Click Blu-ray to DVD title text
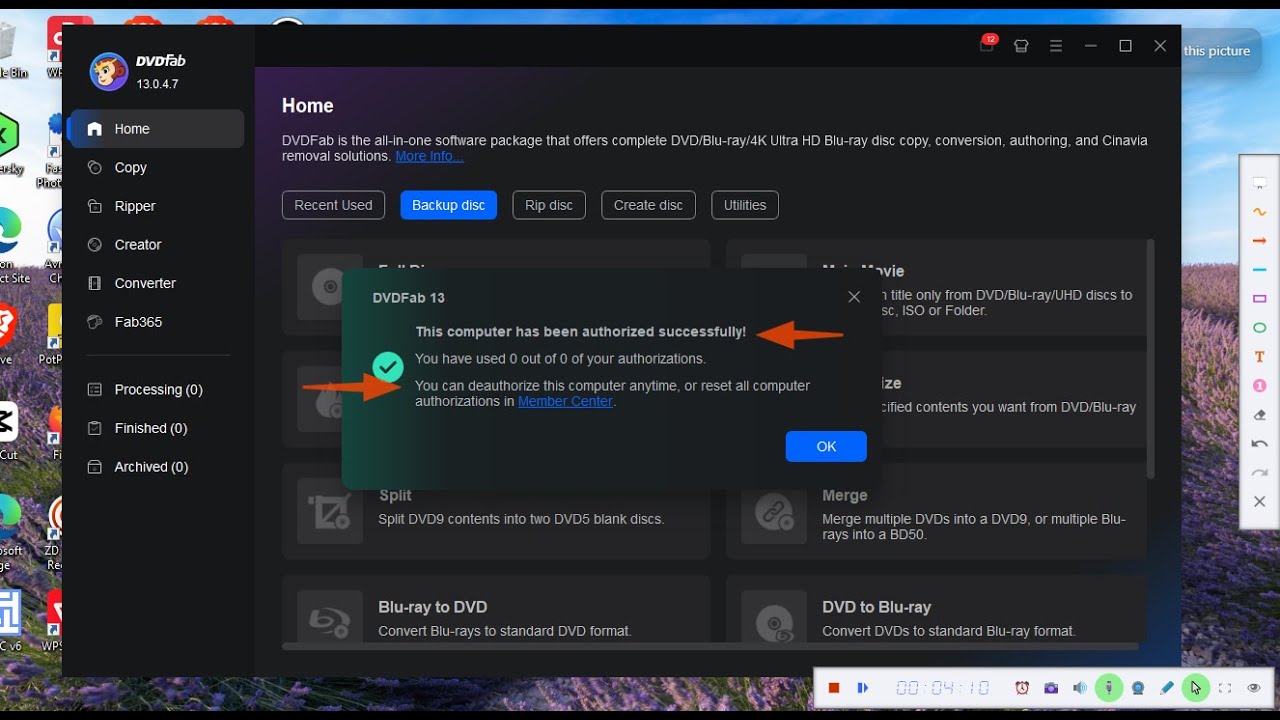 pyautogui.click(x=433, y=607)
